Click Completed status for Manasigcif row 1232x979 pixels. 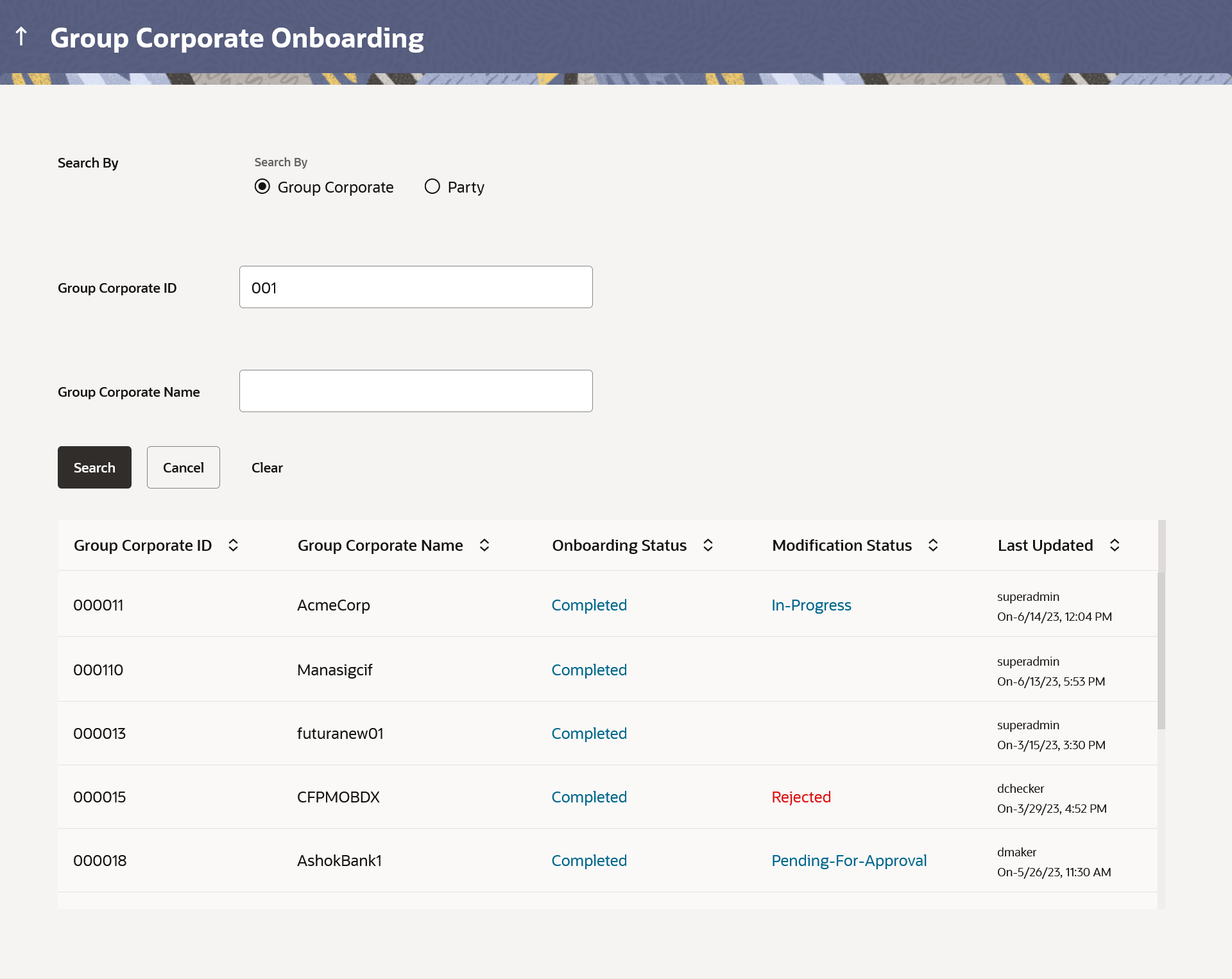588,670
